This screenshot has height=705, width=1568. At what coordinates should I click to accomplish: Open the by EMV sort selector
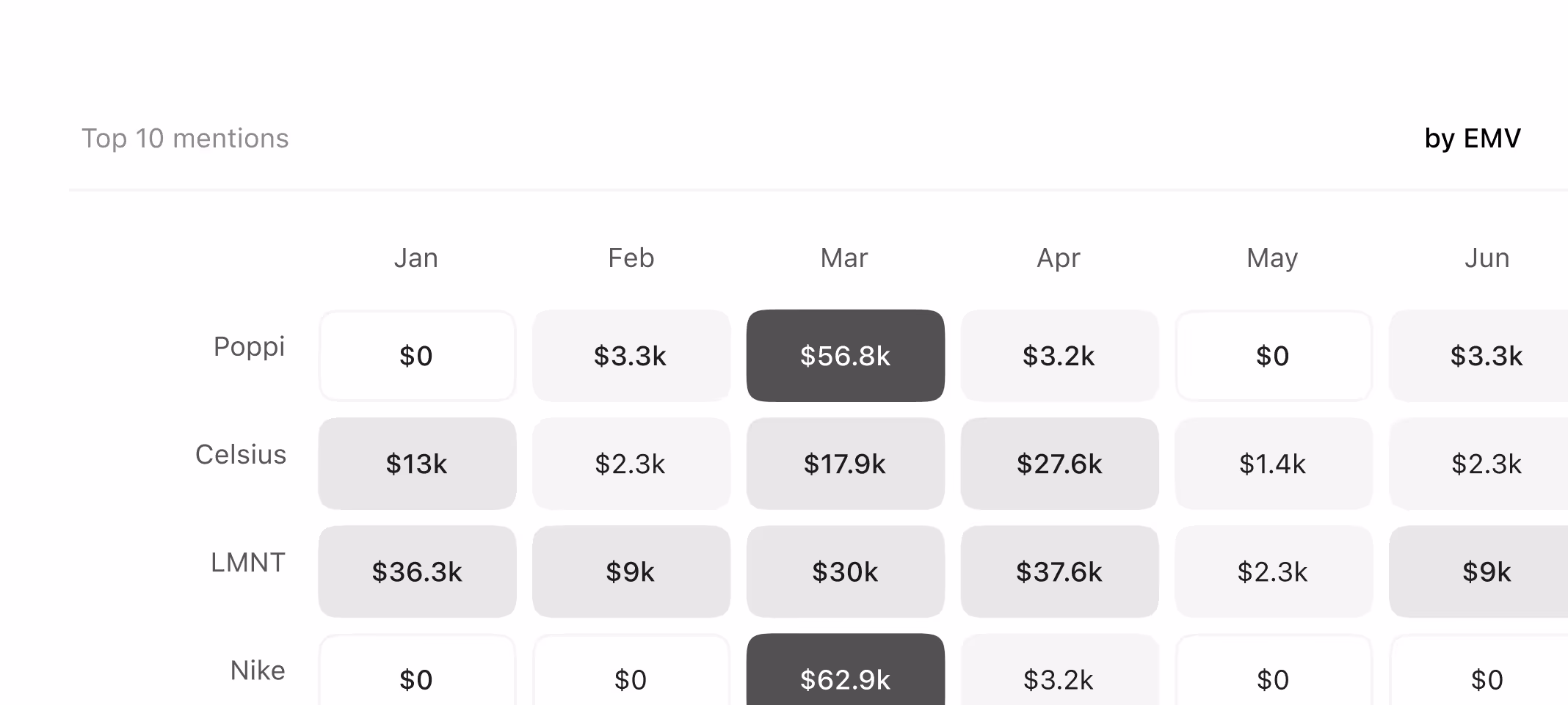1472,139
